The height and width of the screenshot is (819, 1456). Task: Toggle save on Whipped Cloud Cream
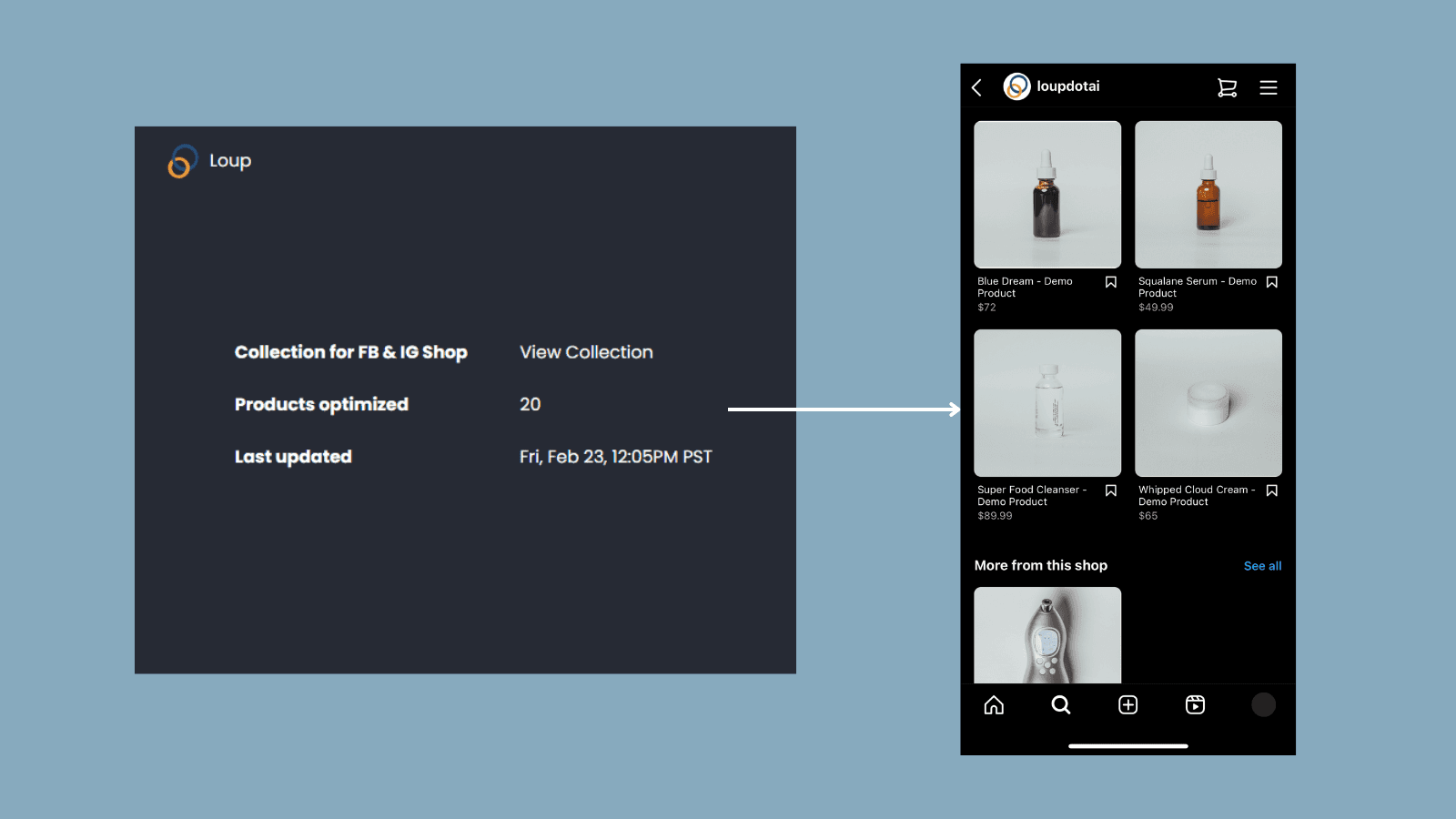coord(1271,490)
